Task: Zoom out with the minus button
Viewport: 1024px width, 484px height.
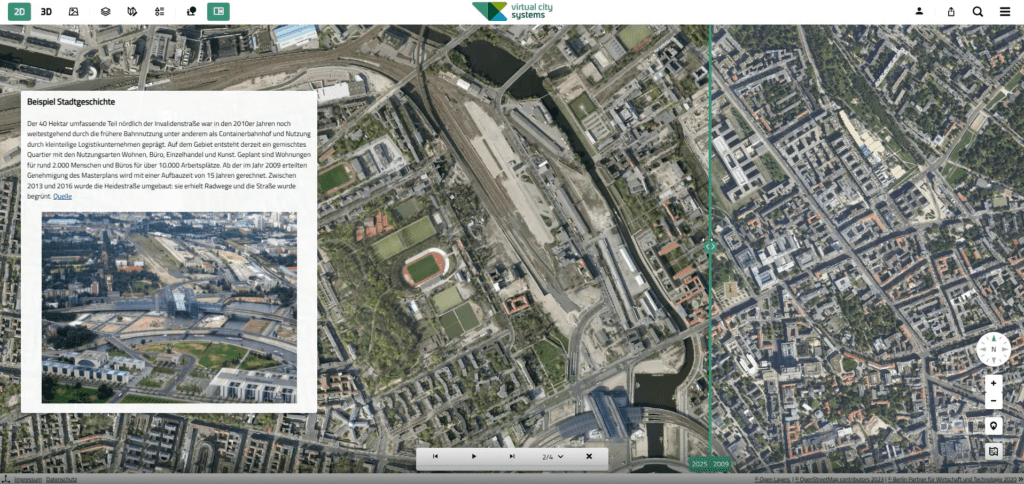Action: coord(993,400)
